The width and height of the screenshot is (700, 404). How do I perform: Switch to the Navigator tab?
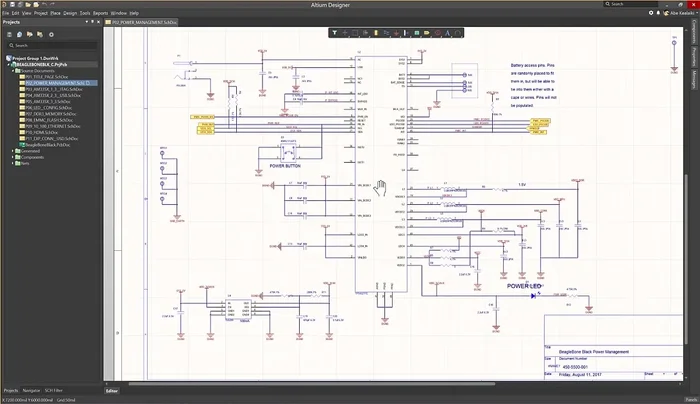(32, 389)
